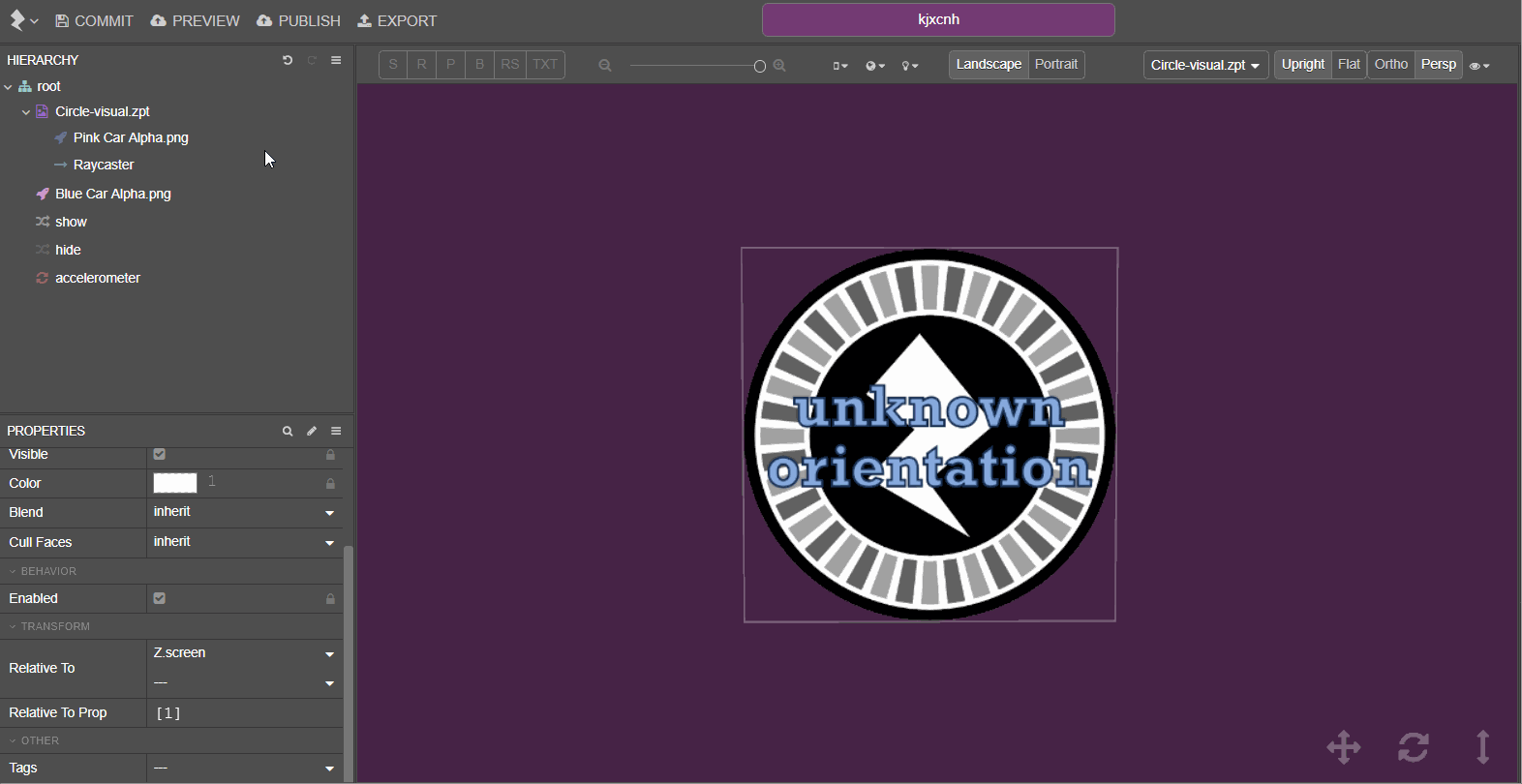The height and width of the screenshot is (784, 1522).
Task: Collapse the Transform section
Action: pos(49,626)
